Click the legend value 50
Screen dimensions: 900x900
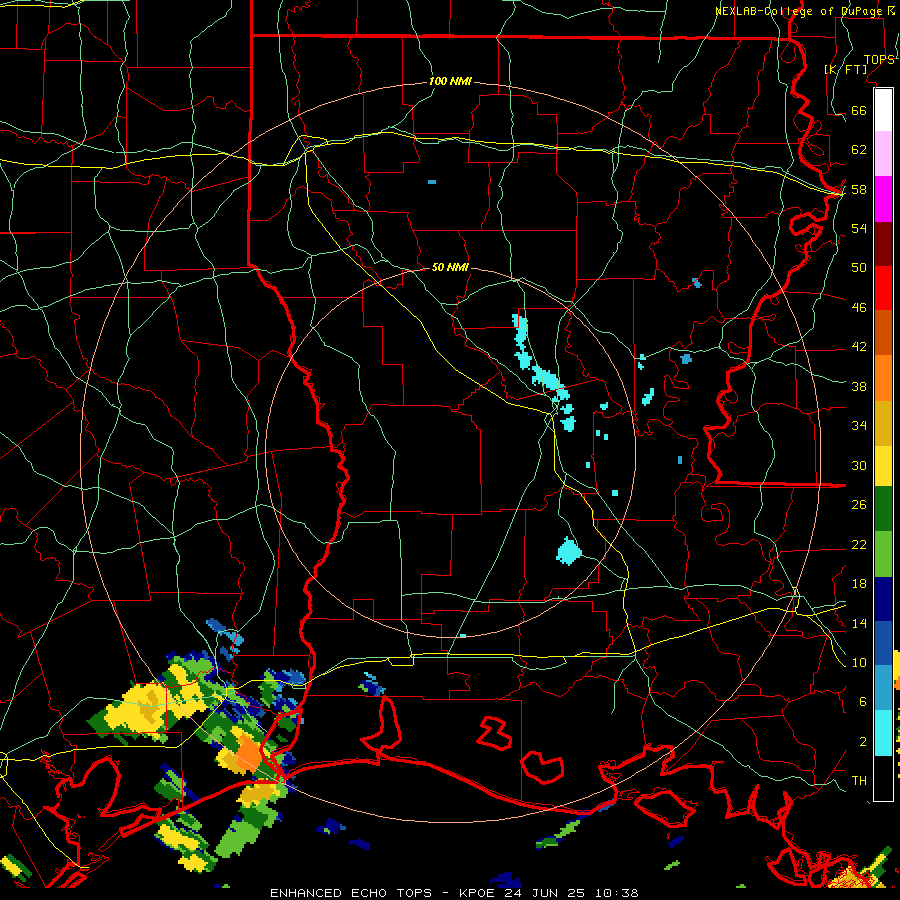859,267
